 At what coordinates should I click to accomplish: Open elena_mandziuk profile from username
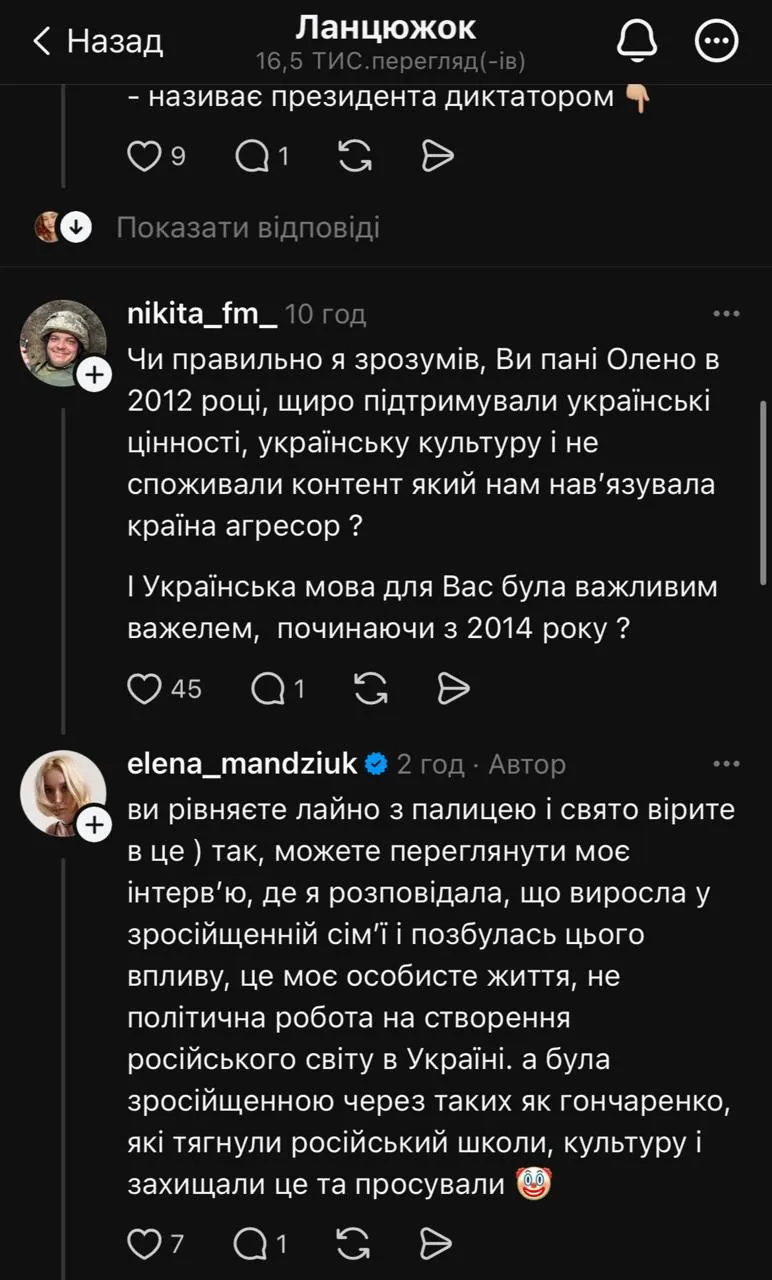(242, 764)
